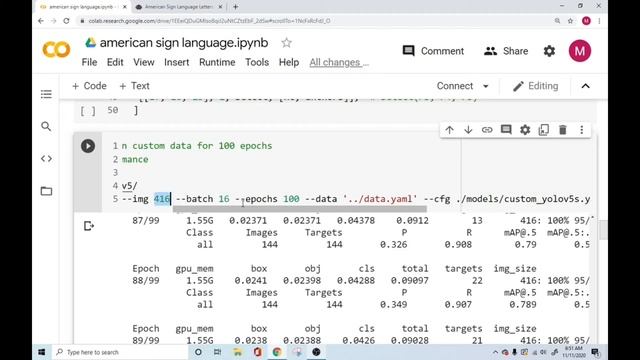Open Windows notification center
The height and width of the screenshot is (360, 640).
click(595, 352)
